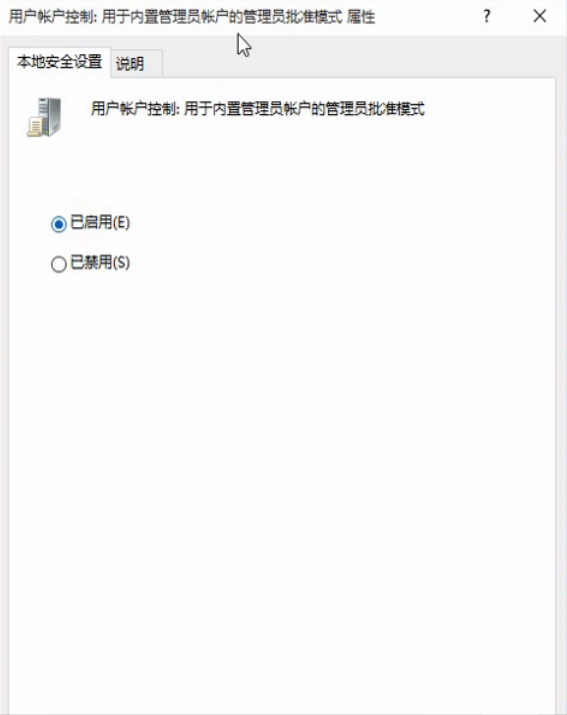Click the '属性' word in the title bar
Viewport: 567px width, 715px height.
point(361,17)
